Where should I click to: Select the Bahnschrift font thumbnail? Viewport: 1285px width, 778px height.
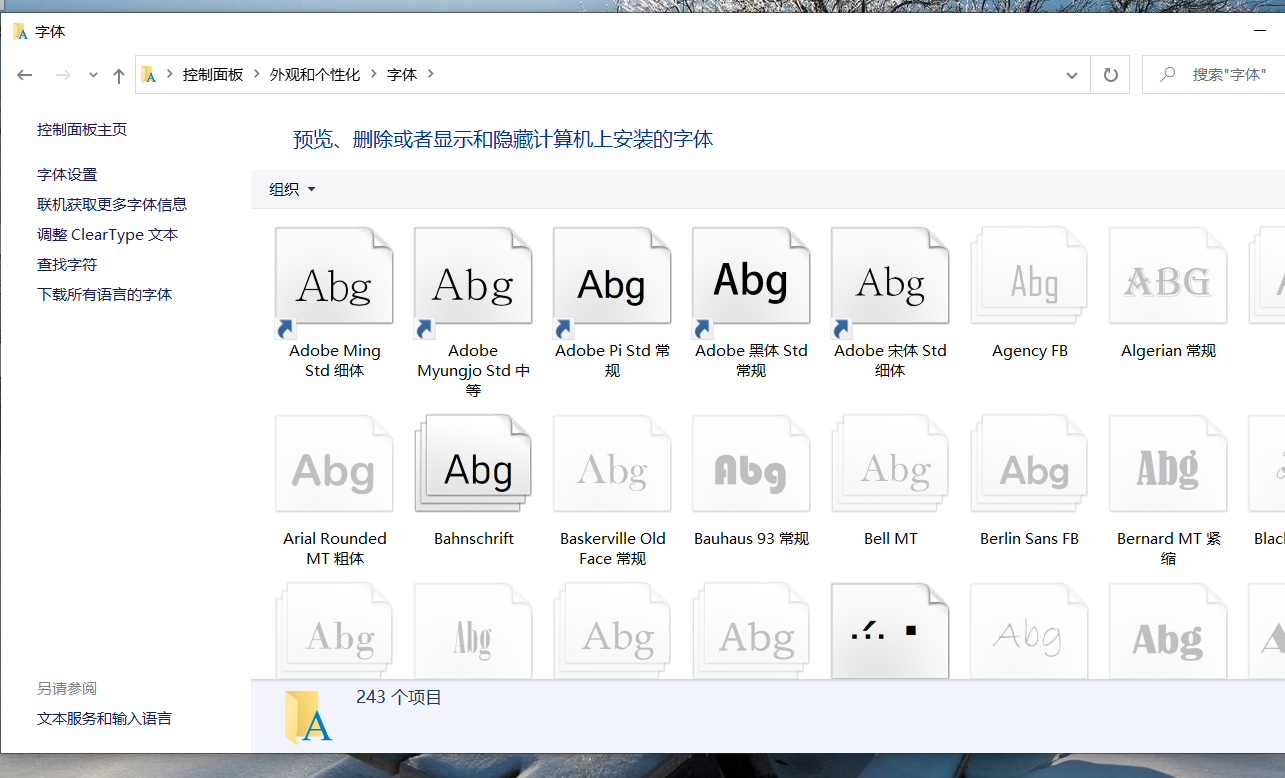473,463
